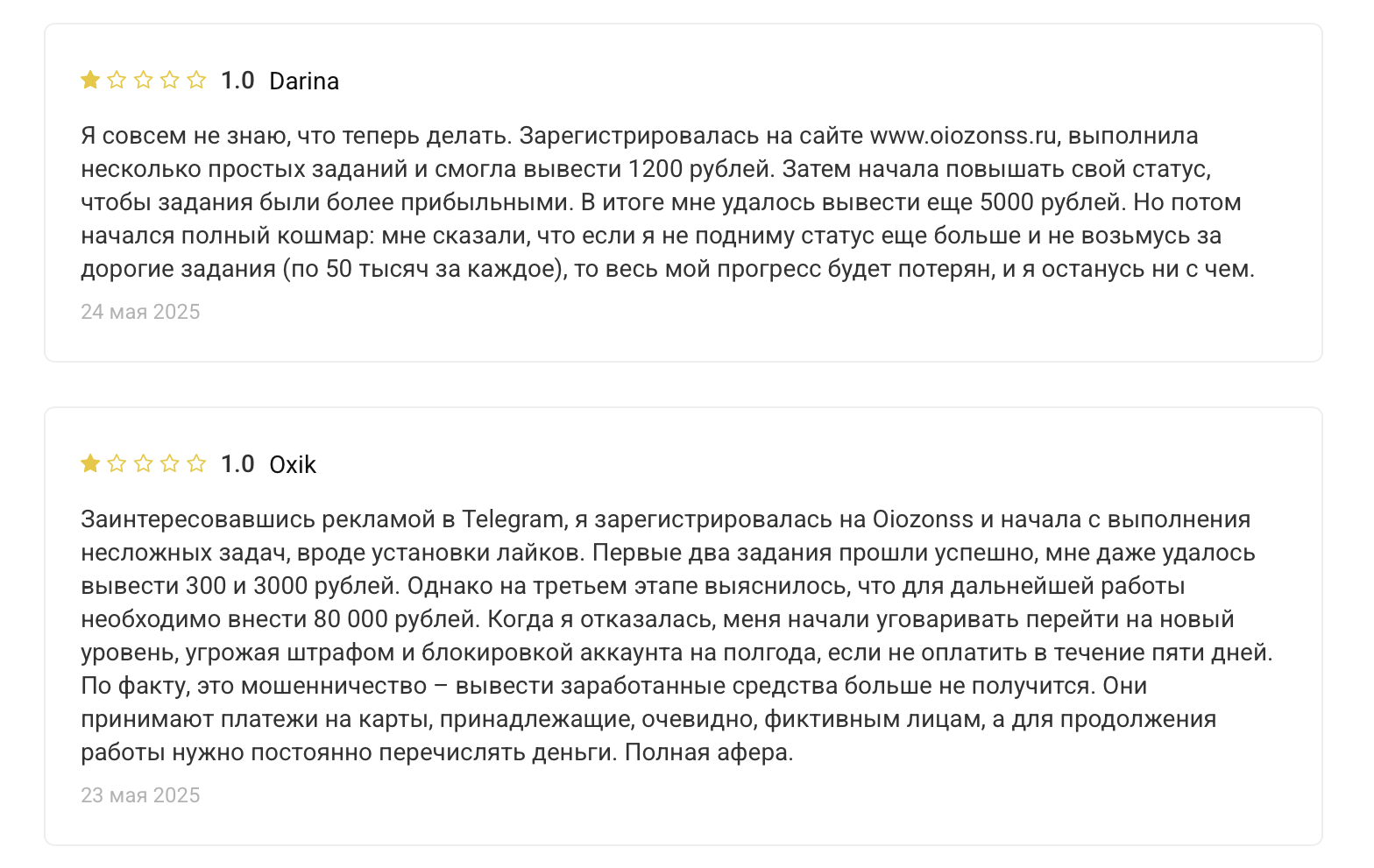Click the fifth star in Darina's review
This screenshot has width=1374, height=868.
[x=196, y=81]
